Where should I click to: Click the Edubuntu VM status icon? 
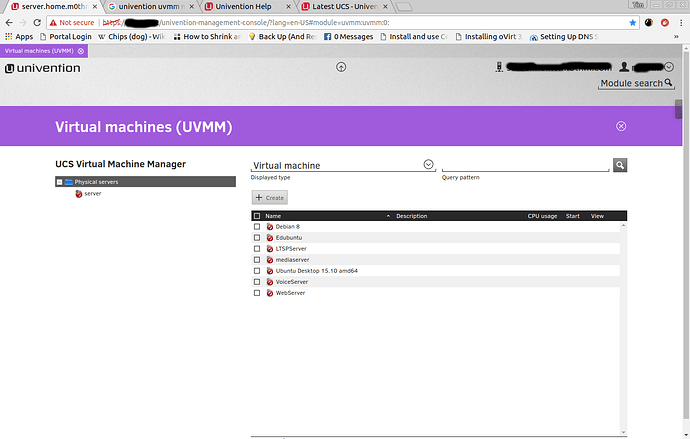coord(270,238)
